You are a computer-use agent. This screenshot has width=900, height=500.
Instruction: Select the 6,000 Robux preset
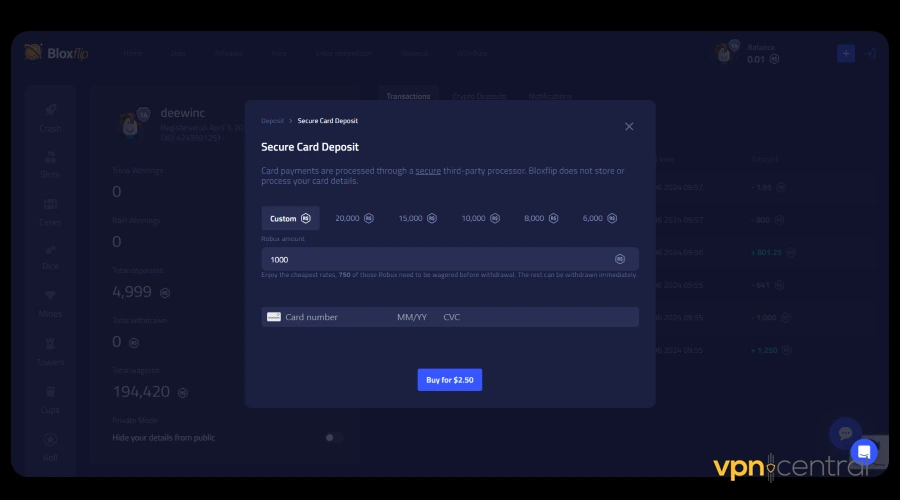(600, 218)
